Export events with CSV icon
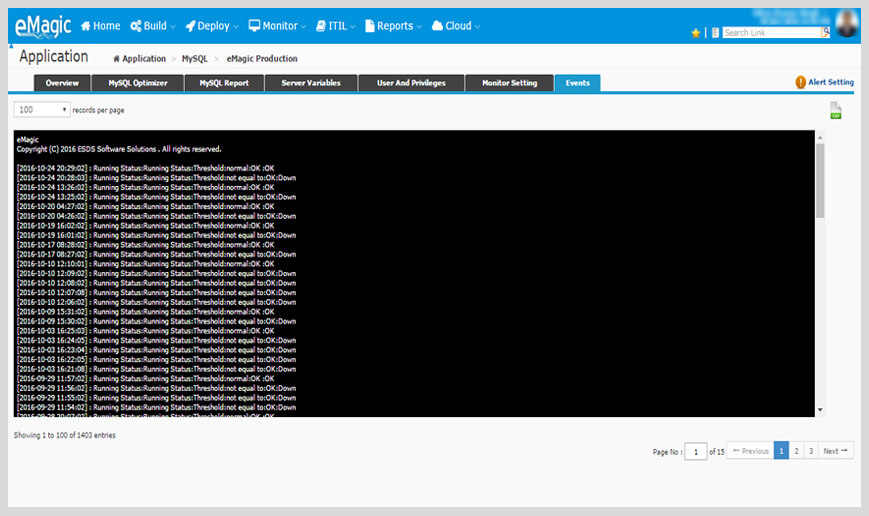Image resolution: width=869 pixels, height=516 pixels. click(x=836, y=110)
